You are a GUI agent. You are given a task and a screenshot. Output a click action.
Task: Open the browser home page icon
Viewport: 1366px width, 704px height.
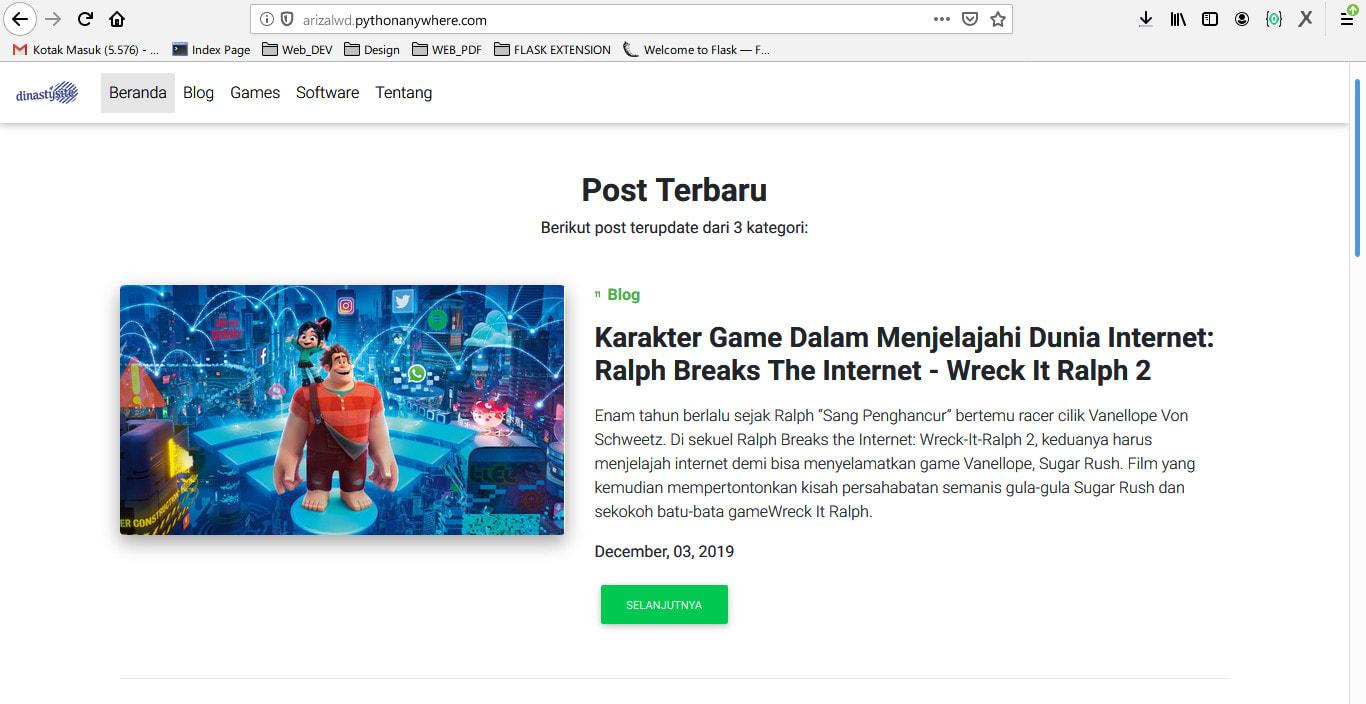click(x=117, y=19)
